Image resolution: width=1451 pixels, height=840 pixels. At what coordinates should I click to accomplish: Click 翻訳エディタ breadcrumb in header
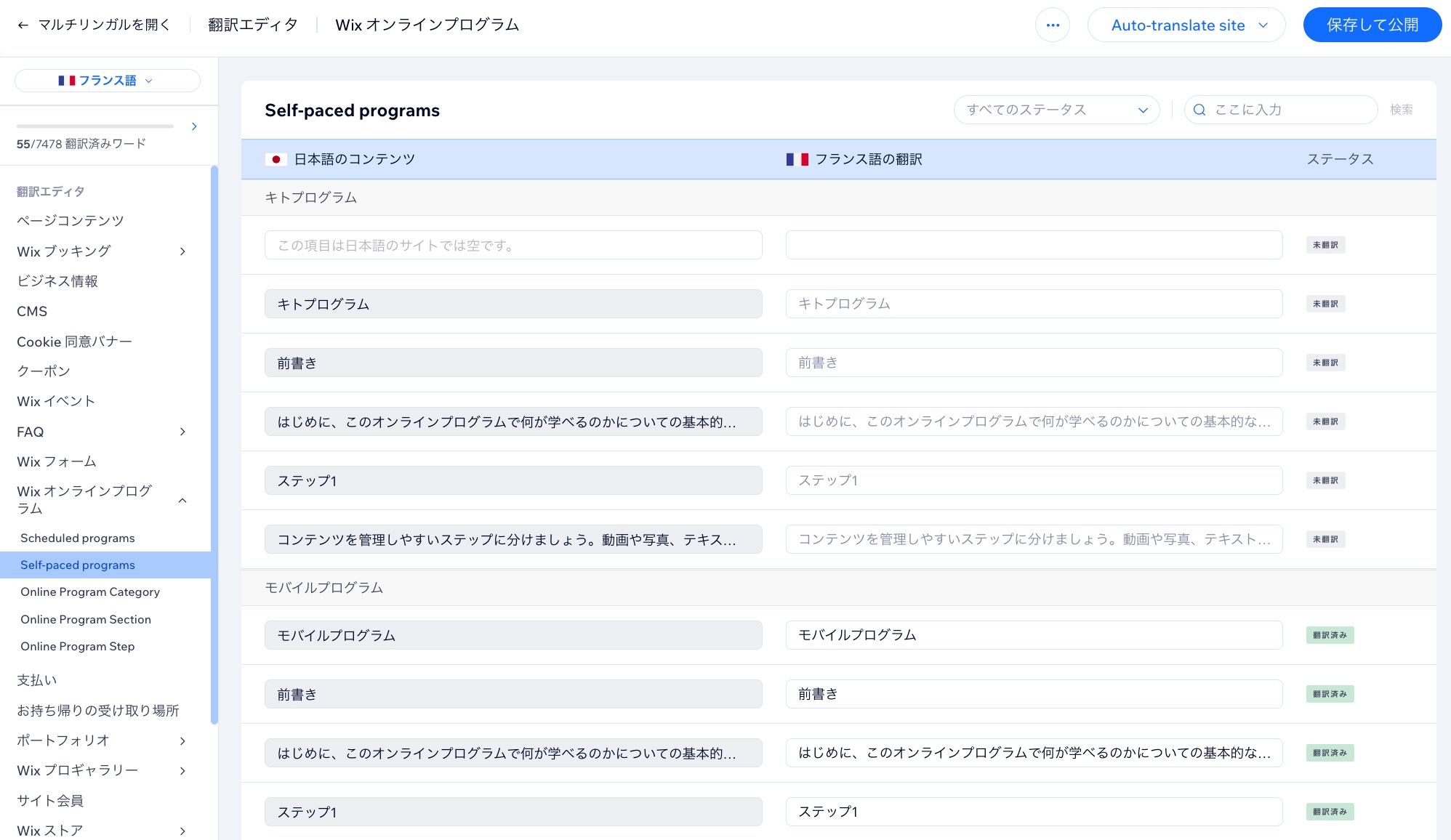click(253, 25)
